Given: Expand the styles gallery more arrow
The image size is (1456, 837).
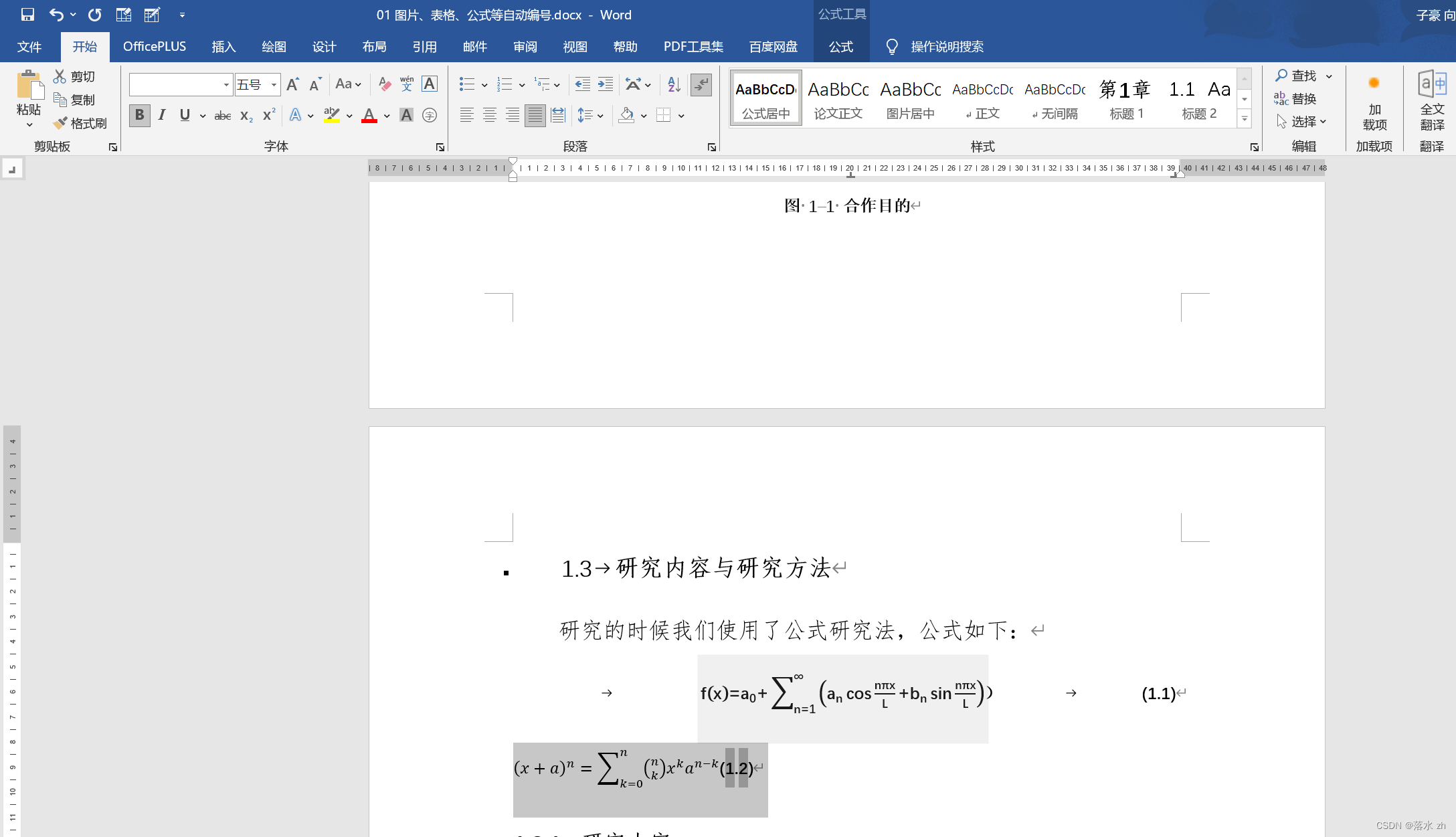Looking at the screenshot, I should pos(1245,119).
